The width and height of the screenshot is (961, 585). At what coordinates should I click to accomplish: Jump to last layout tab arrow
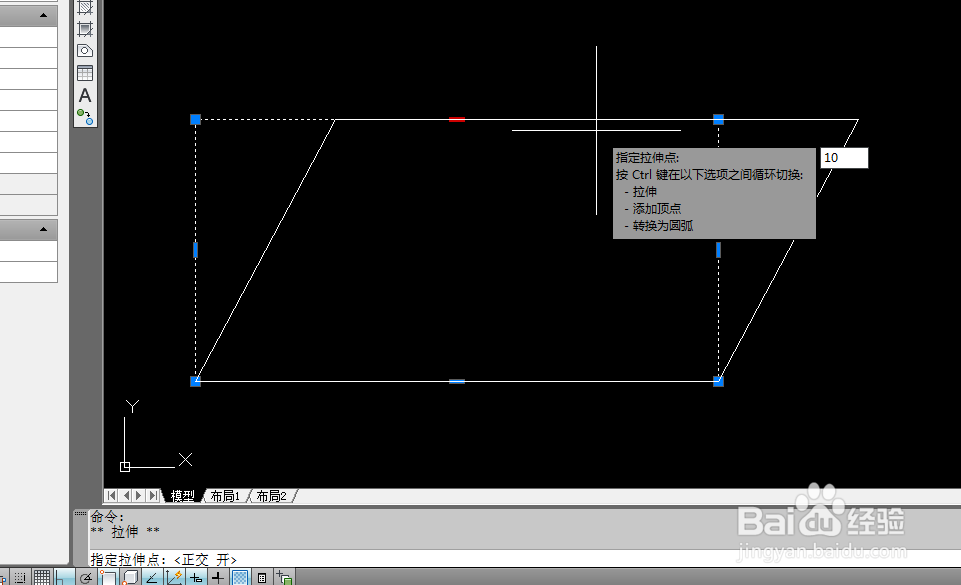(153, 495)
